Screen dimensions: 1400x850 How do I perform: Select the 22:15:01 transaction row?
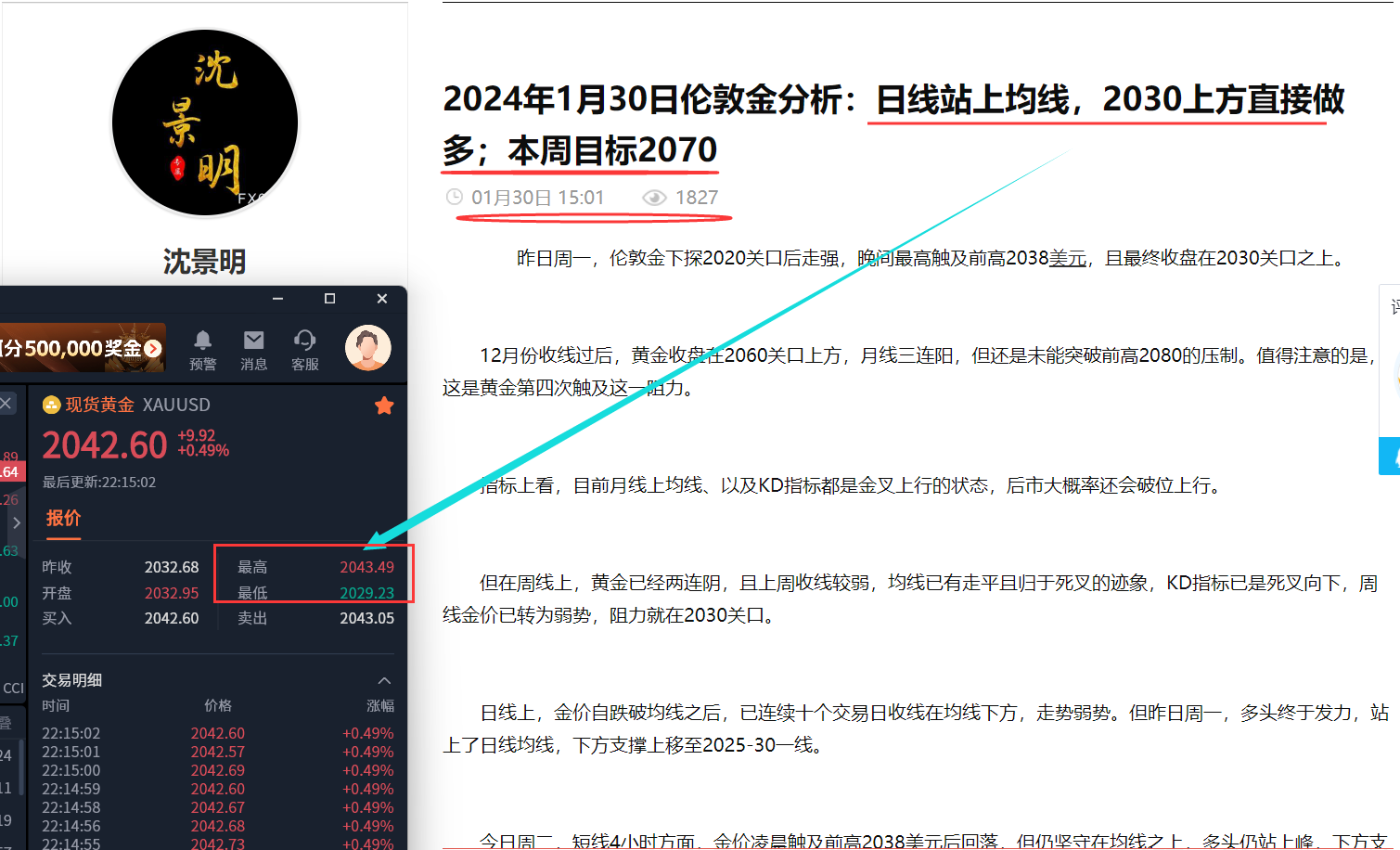218,752
